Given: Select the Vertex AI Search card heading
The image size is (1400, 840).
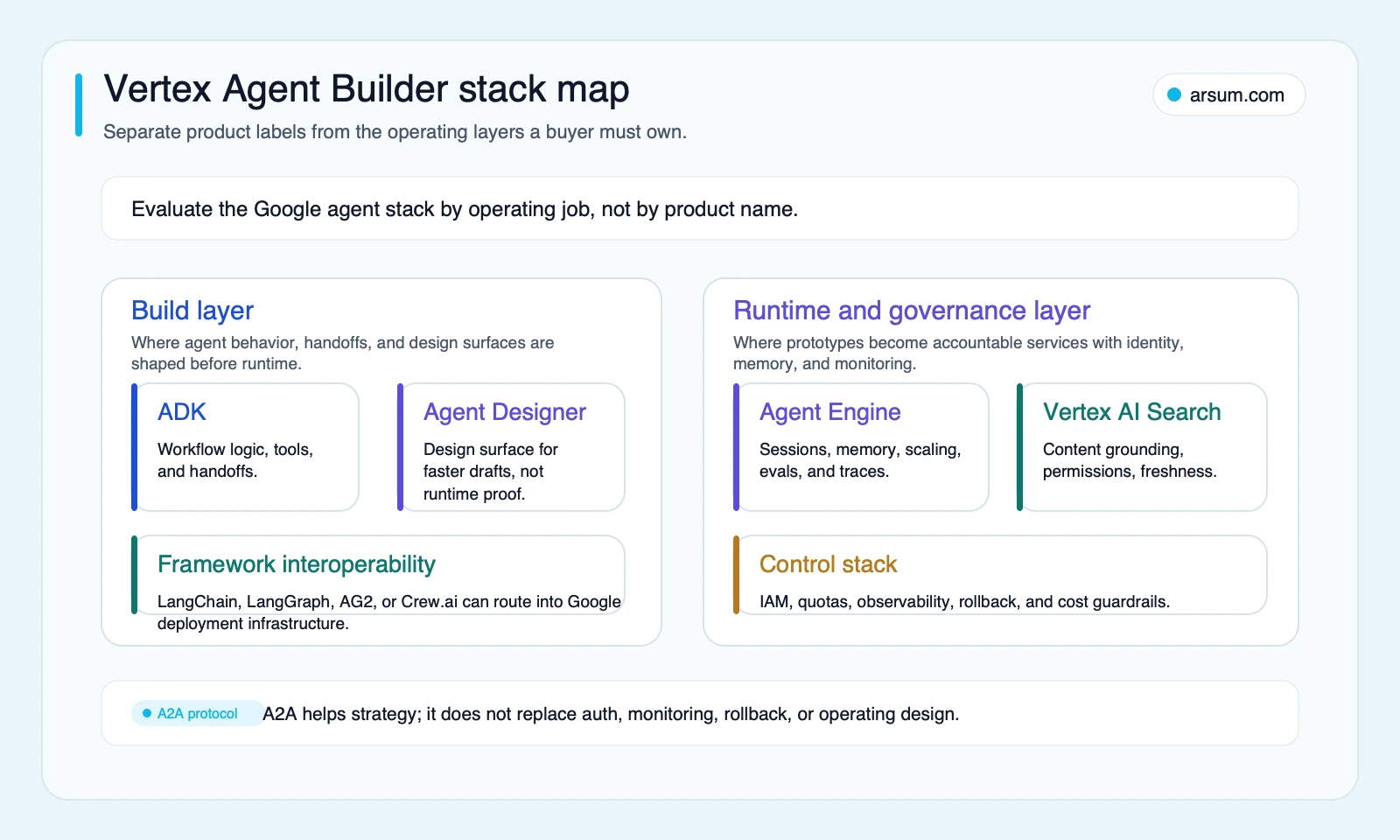Looking at the screenshot, I should tap(1132, 412).
